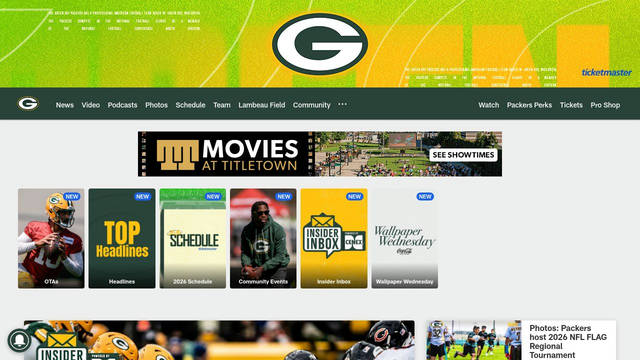The width and height of the screenshot is (640, 360).
Task: Open the flag football photo thumbnail
Action: [474, 340]
